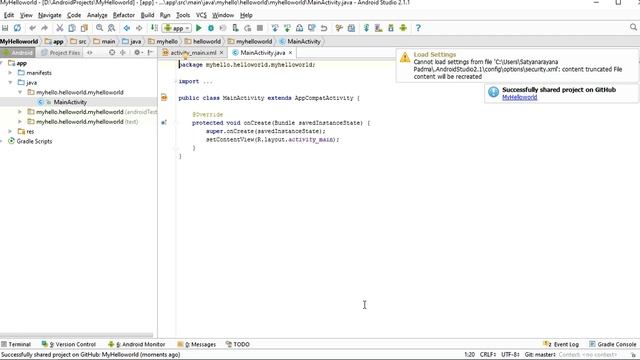Start debugging with the Debug bug icon
The width and height of the screenshot is (640, 360).
[211, 28]
